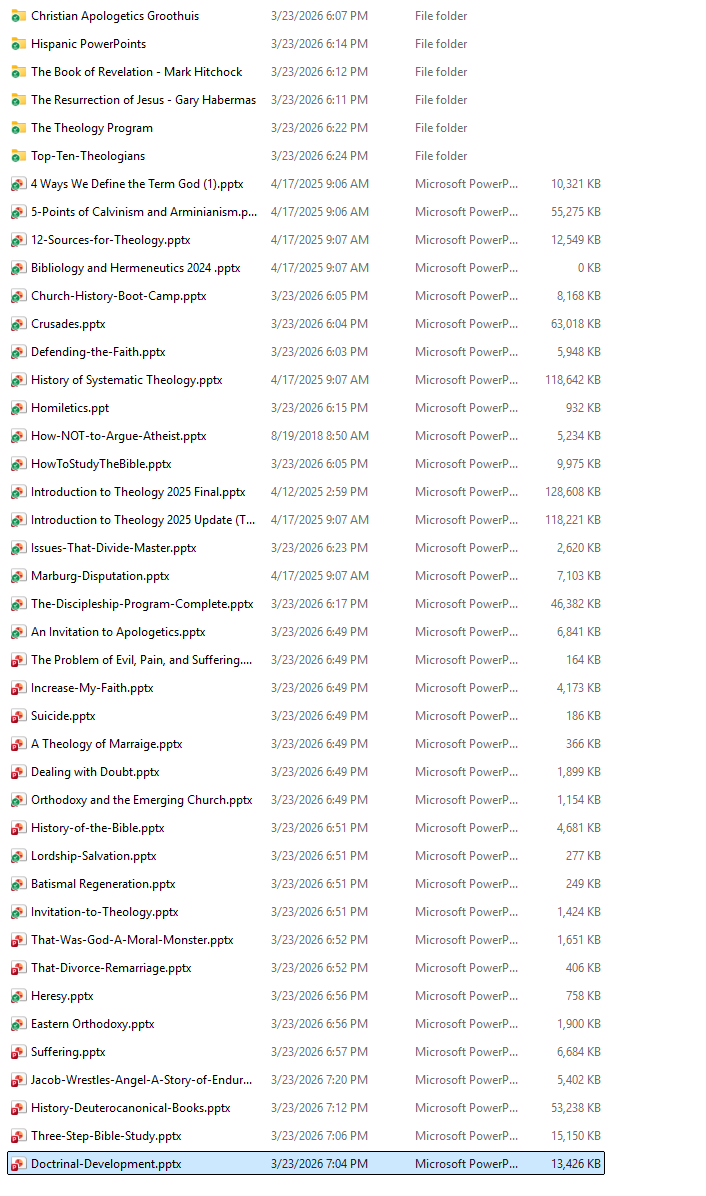Select the Three-Step-Bible-Study.pptx file
Viewport: 706px width, 1196px height.
click(x=105, y=1136)
